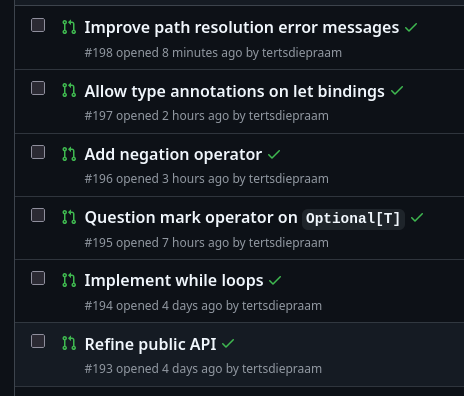
Task: Select checkbox for Improve path resolution error messages
Action: coord(38,25)
